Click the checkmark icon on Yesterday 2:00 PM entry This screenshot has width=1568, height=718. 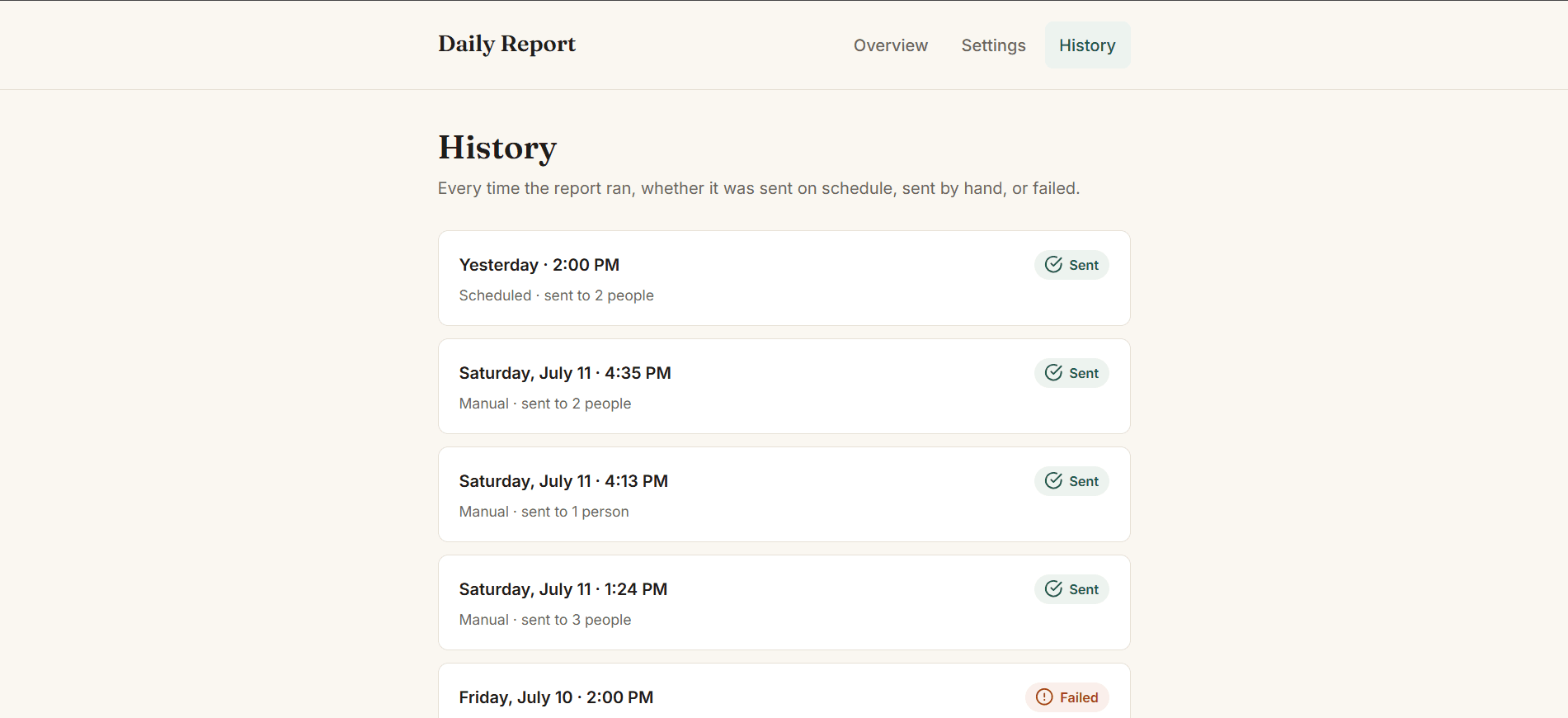pos(1053,265)
